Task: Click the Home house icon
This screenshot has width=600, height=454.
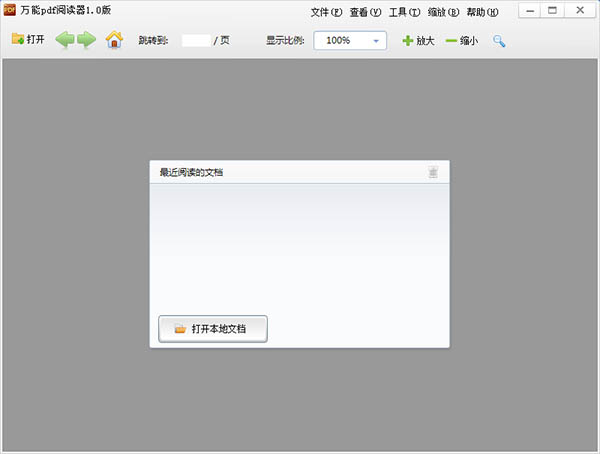Action: 114,41
